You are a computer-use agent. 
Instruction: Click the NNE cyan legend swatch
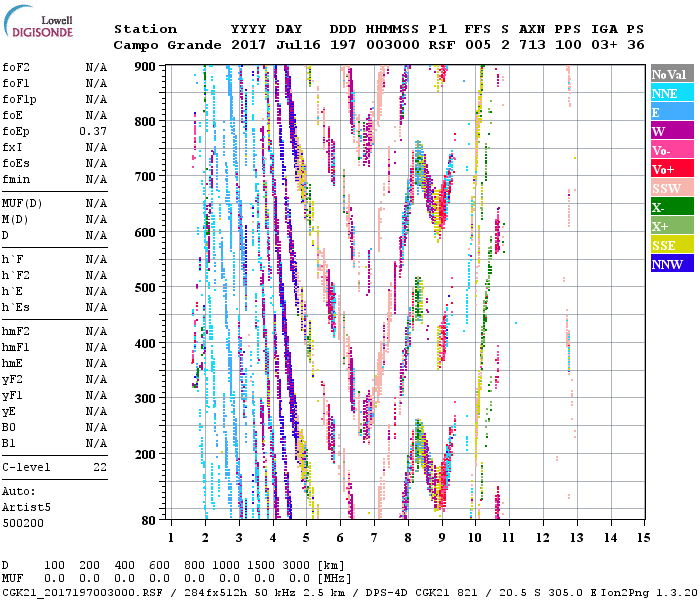671,93
